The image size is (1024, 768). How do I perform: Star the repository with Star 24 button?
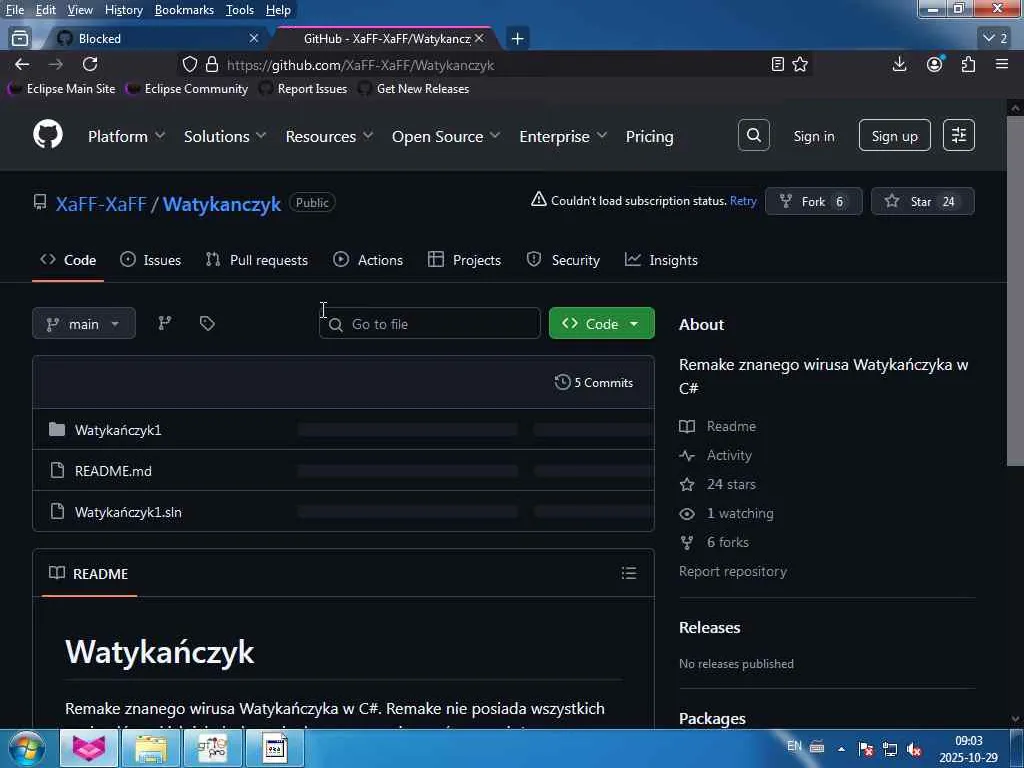pos(923,202)
